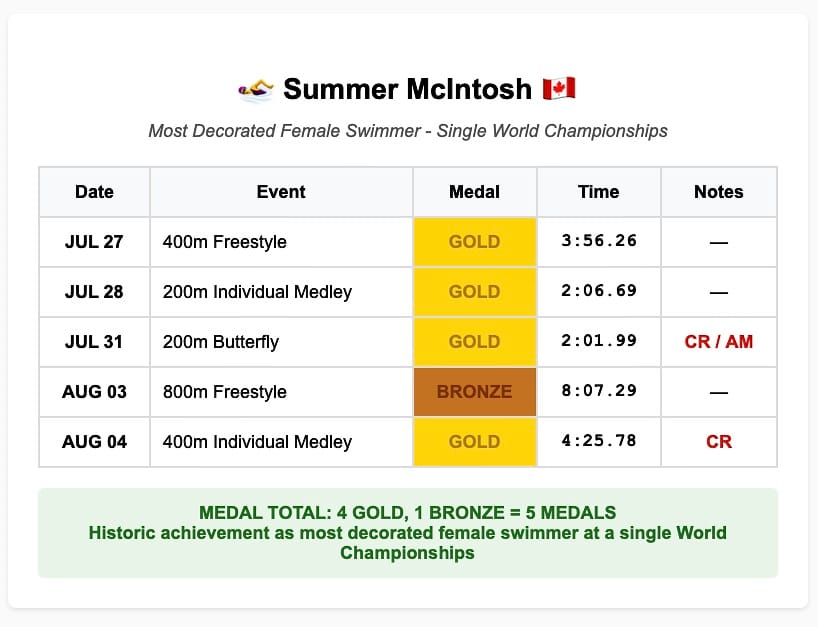Click the Date column header
Image resolution: width=818 pixels, height=627 pixels.
(x=94, y=192)
